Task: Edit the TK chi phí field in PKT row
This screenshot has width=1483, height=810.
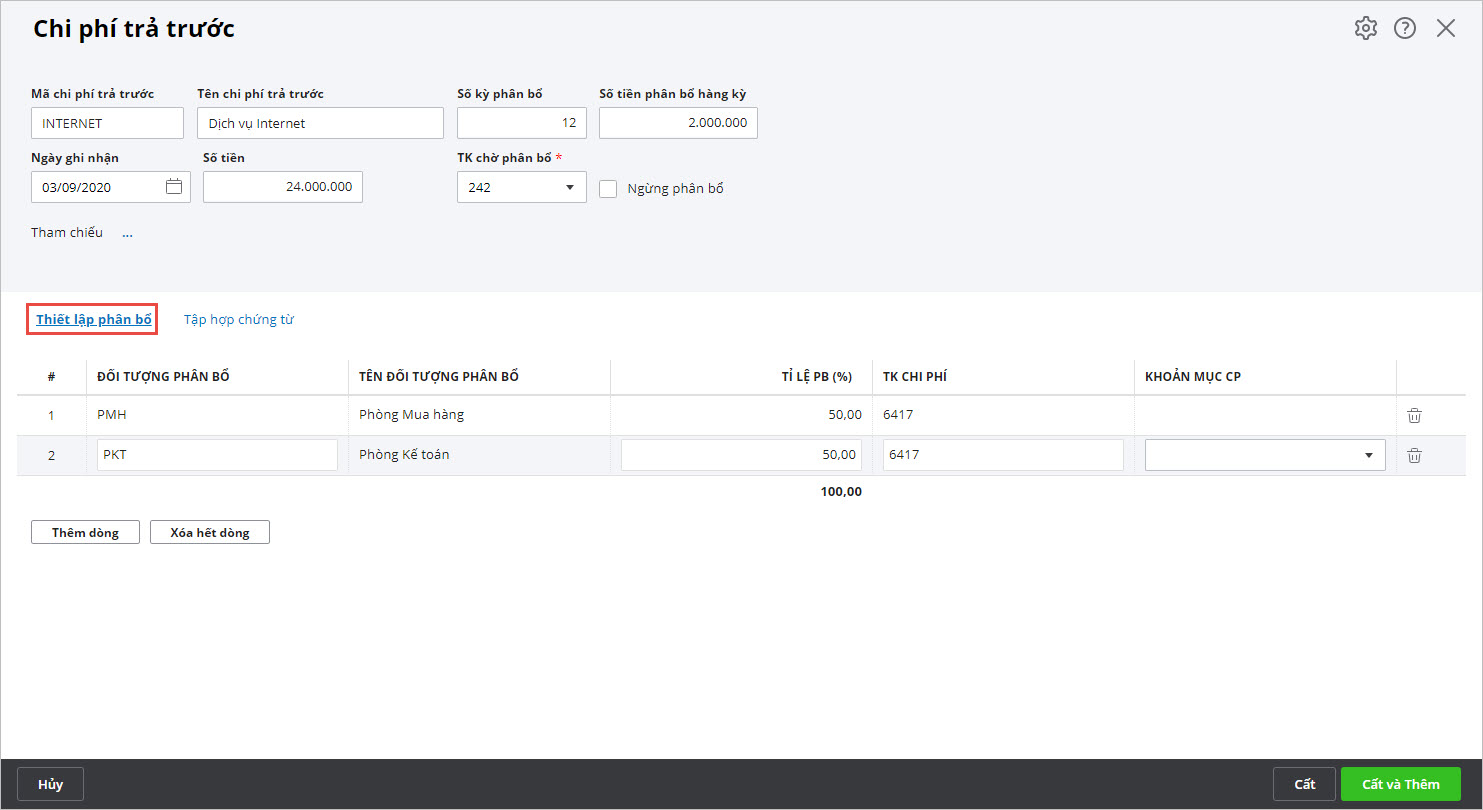Action: pyautogui.click(x=1003, y=455)
